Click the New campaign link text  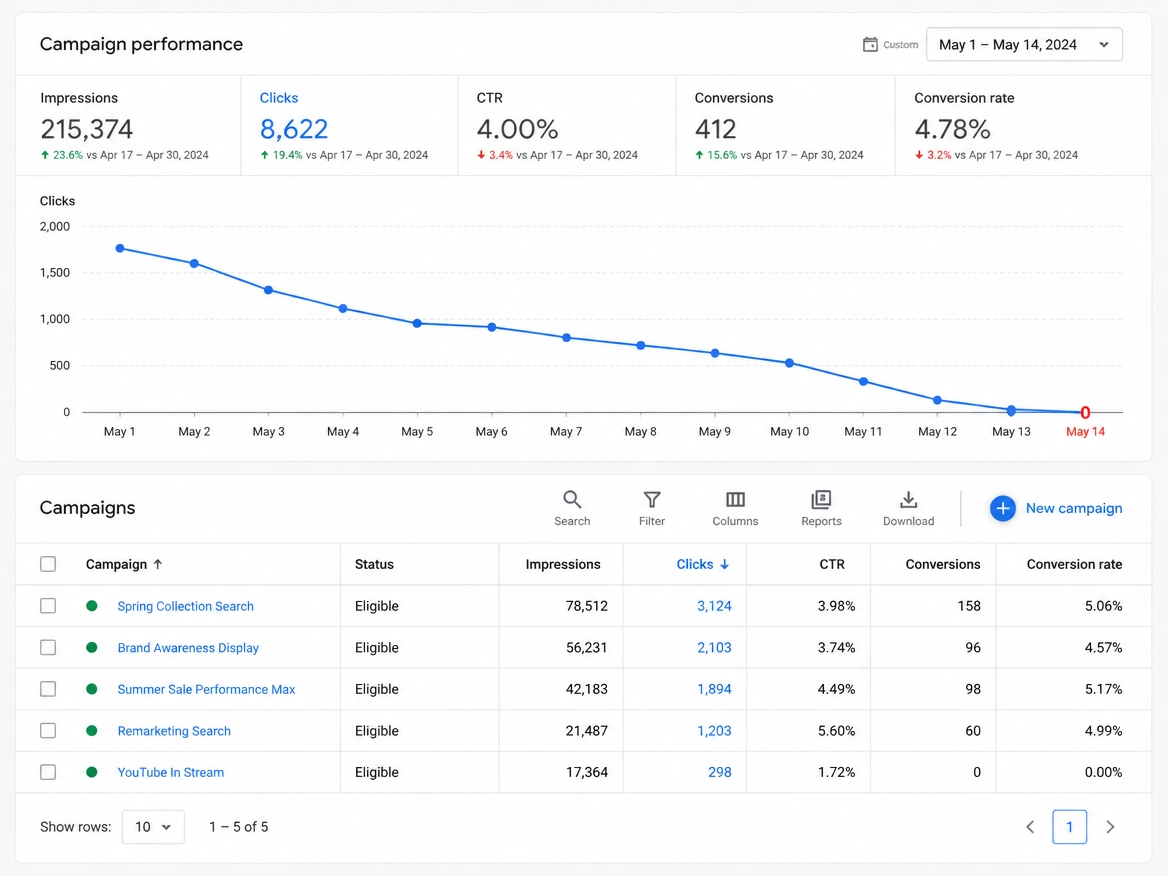(x=1073, y=508)
